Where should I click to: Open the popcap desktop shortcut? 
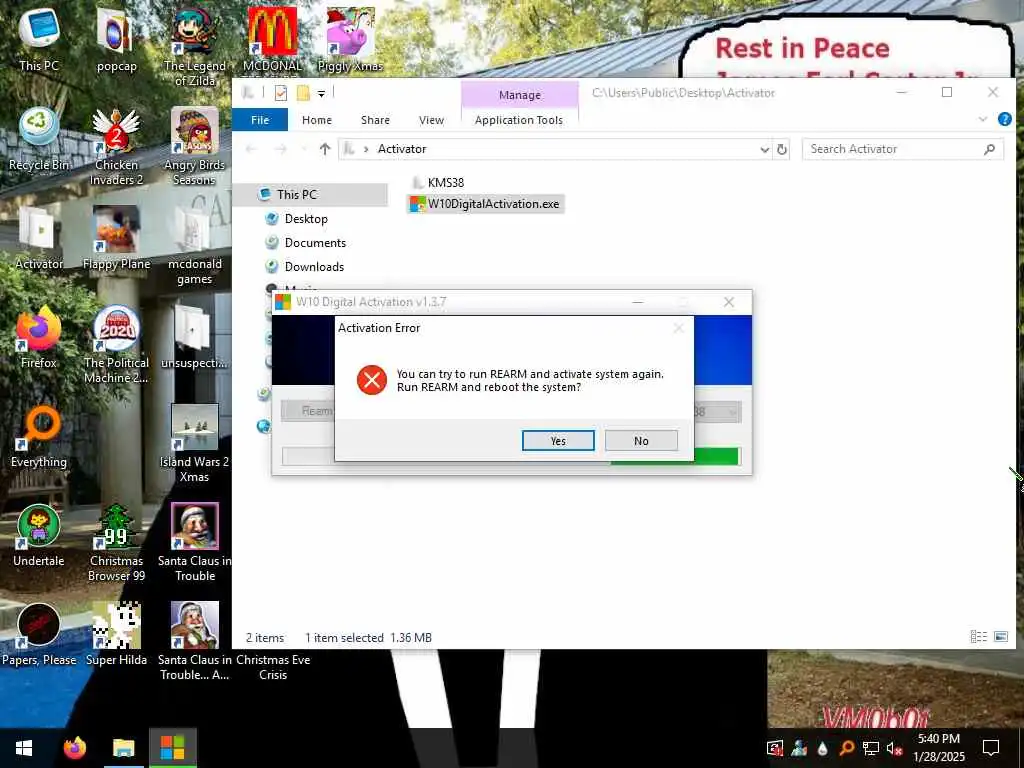coord(116,39)
